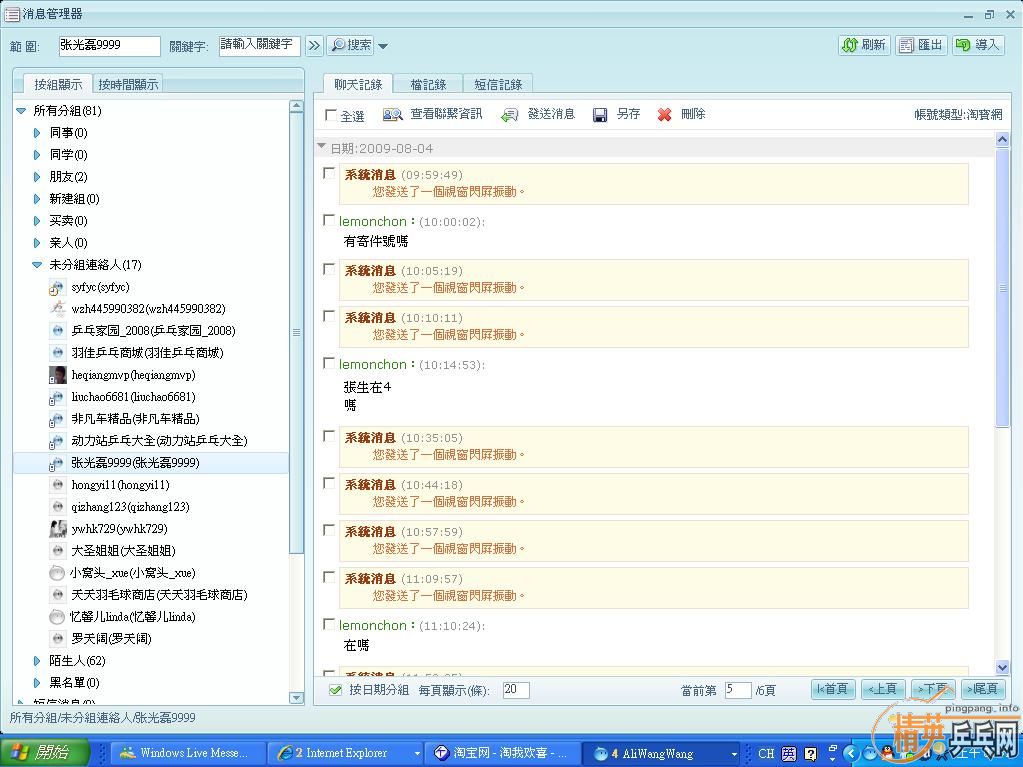Screen dimensions: 1023x767
Task: Click the view contact info icon
Action: click(x=392, y=115)
